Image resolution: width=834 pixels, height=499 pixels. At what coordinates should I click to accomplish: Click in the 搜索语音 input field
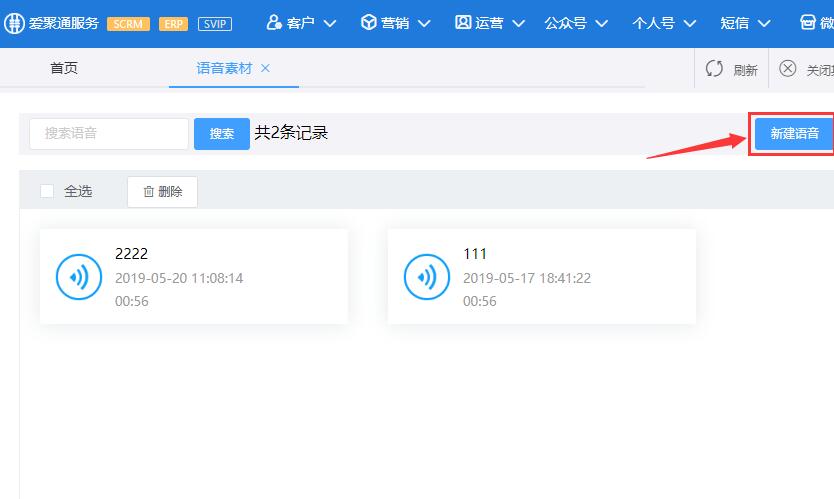(x=109, y=134)
